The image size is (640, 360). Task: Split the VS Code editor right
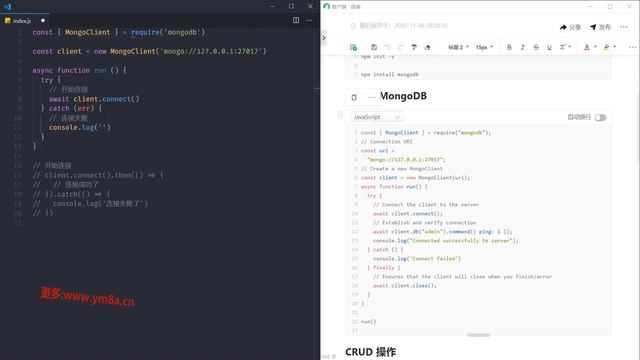pyautogui.click(x=296, y=20)
